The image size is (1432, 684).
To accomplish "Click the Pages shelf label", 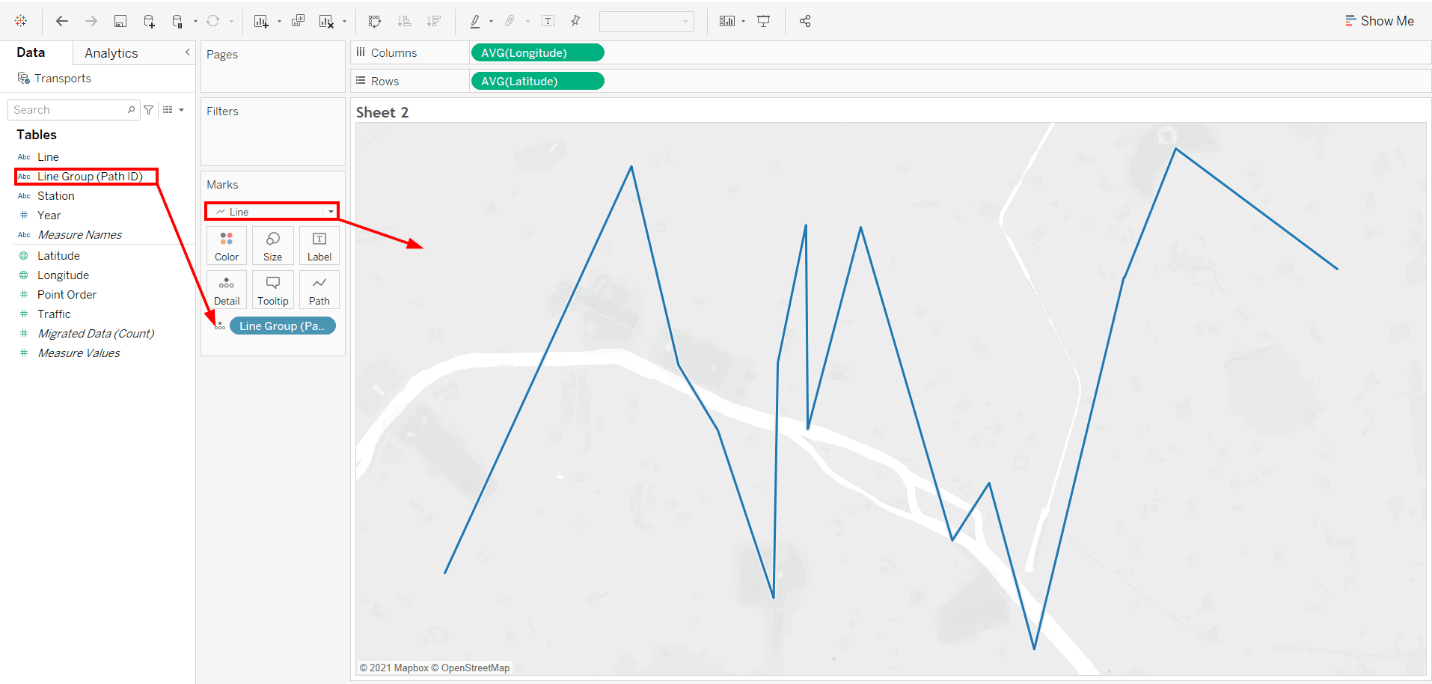I will click(x=222, y=54).
